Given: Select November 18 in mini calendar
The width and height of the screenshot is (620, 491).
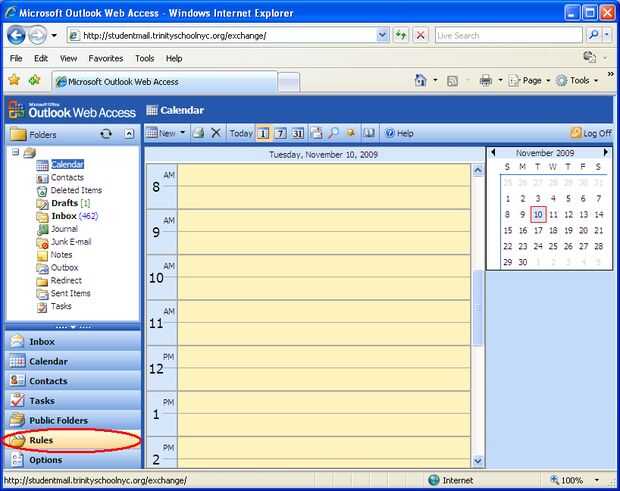Looking at the screenshot, I should pyautogui.click(x=553, y=230).
